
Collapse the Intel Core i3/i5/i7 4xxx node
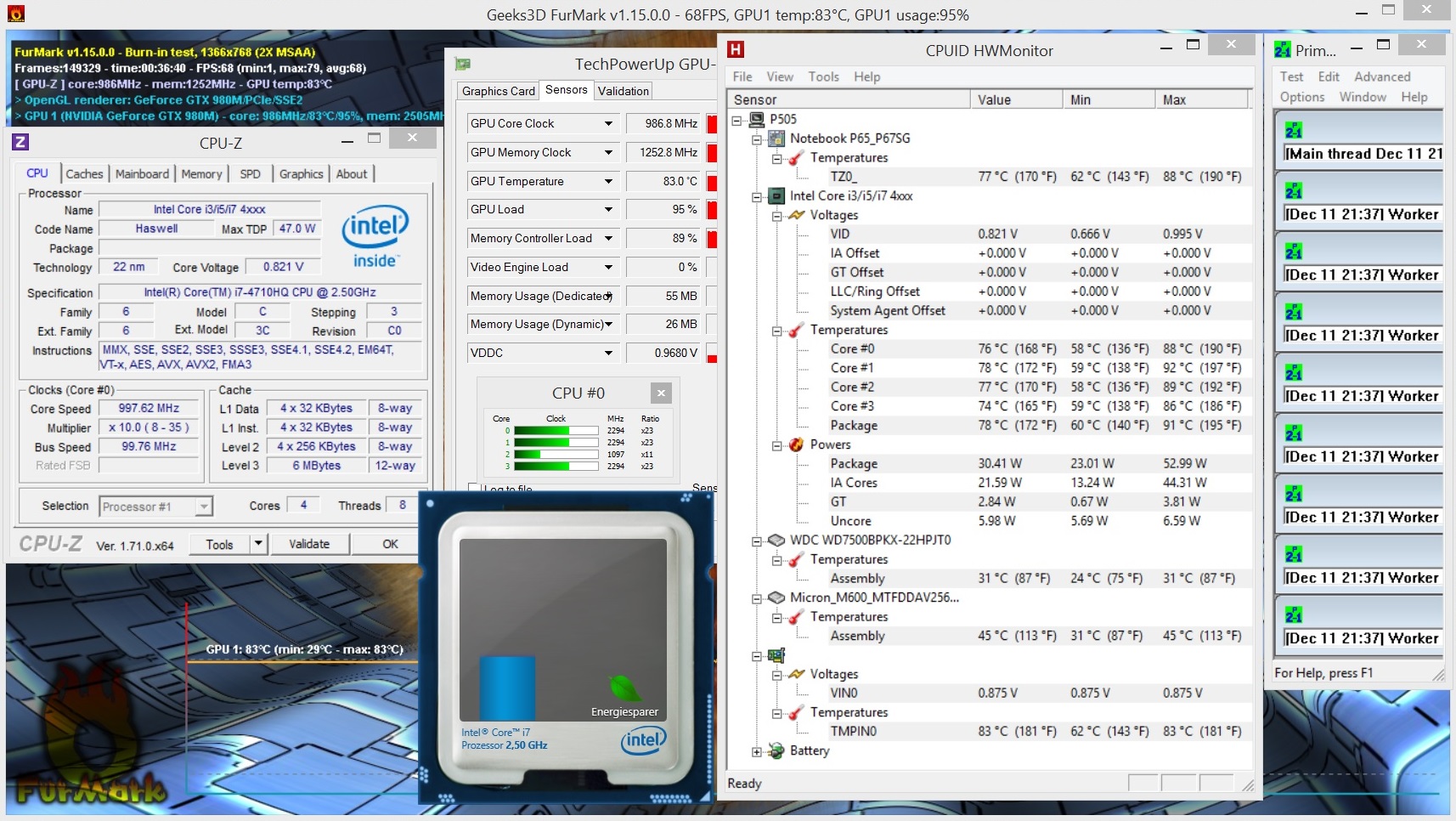756,196
